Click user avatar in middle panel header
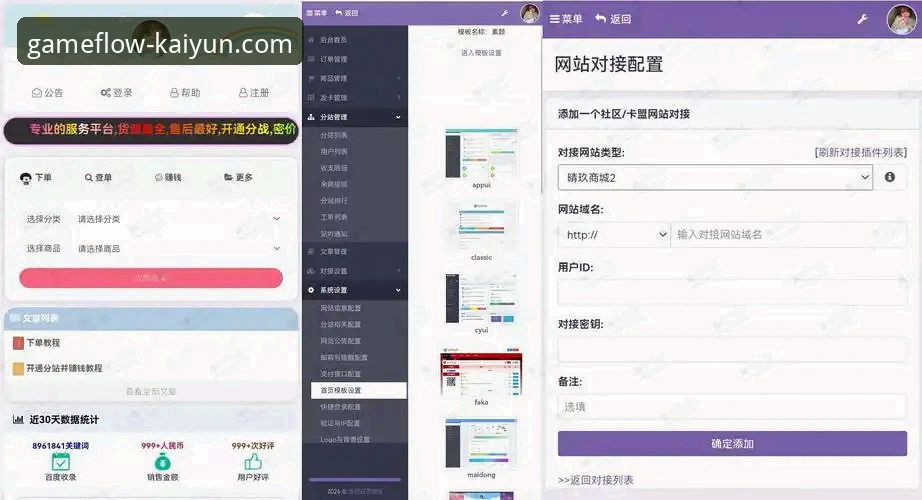The height and width of the screenshot is (500, 922). click(530, 13)
